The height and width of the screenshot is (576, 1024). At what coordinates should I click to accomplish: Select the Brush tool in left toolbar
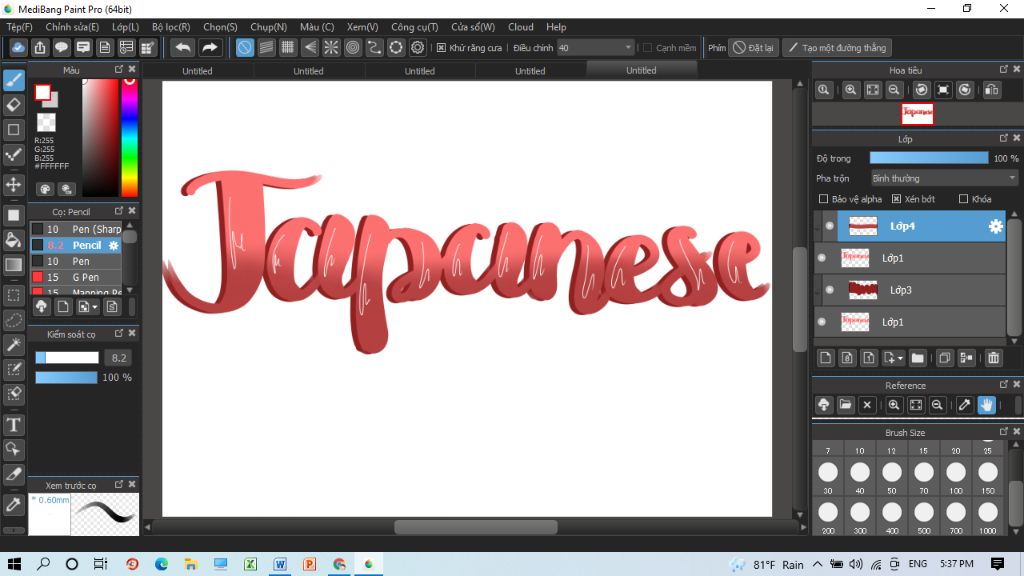click(x=14, y=80)
